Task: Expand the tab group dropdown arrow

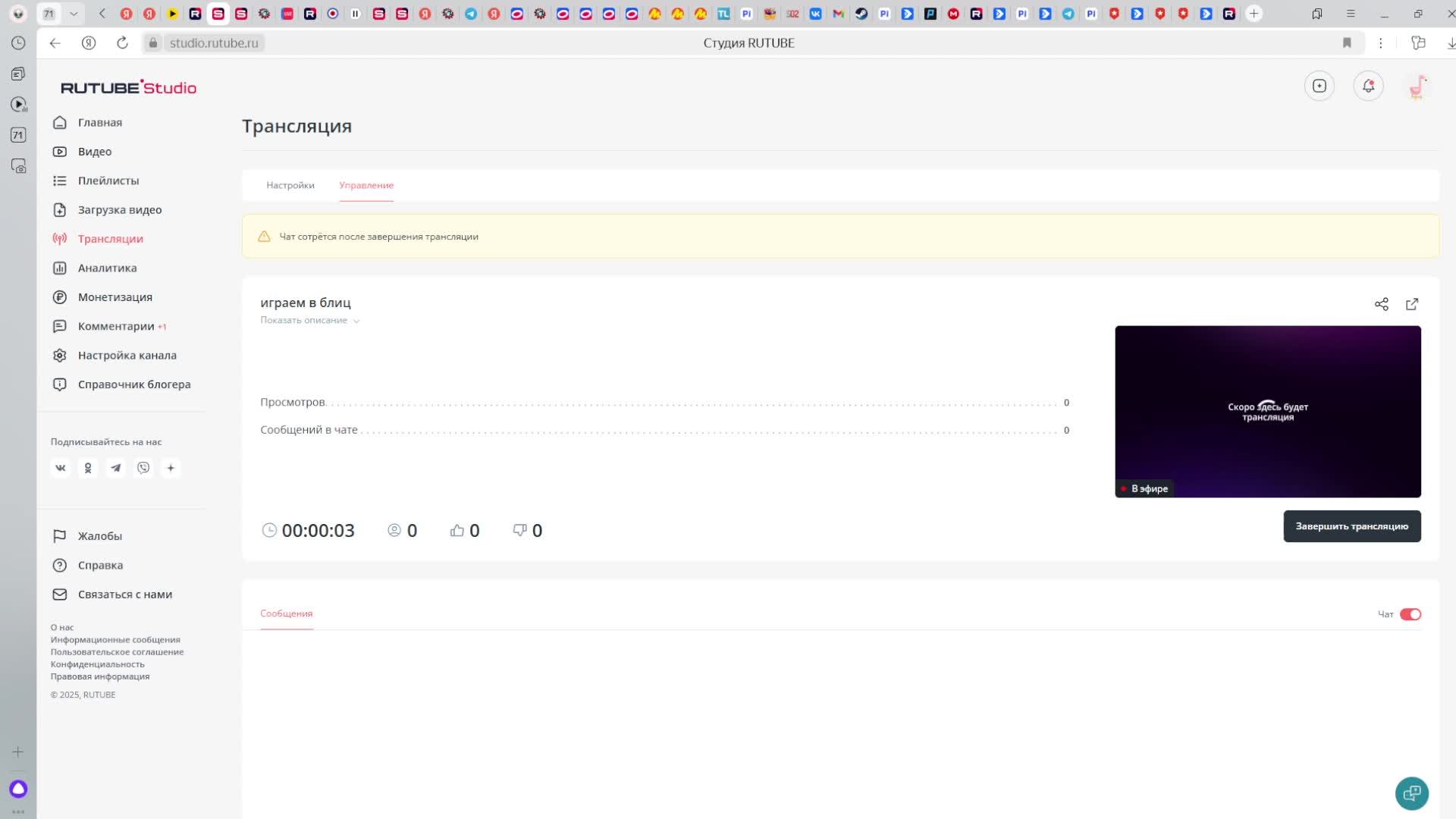Action: coord(74,14)
